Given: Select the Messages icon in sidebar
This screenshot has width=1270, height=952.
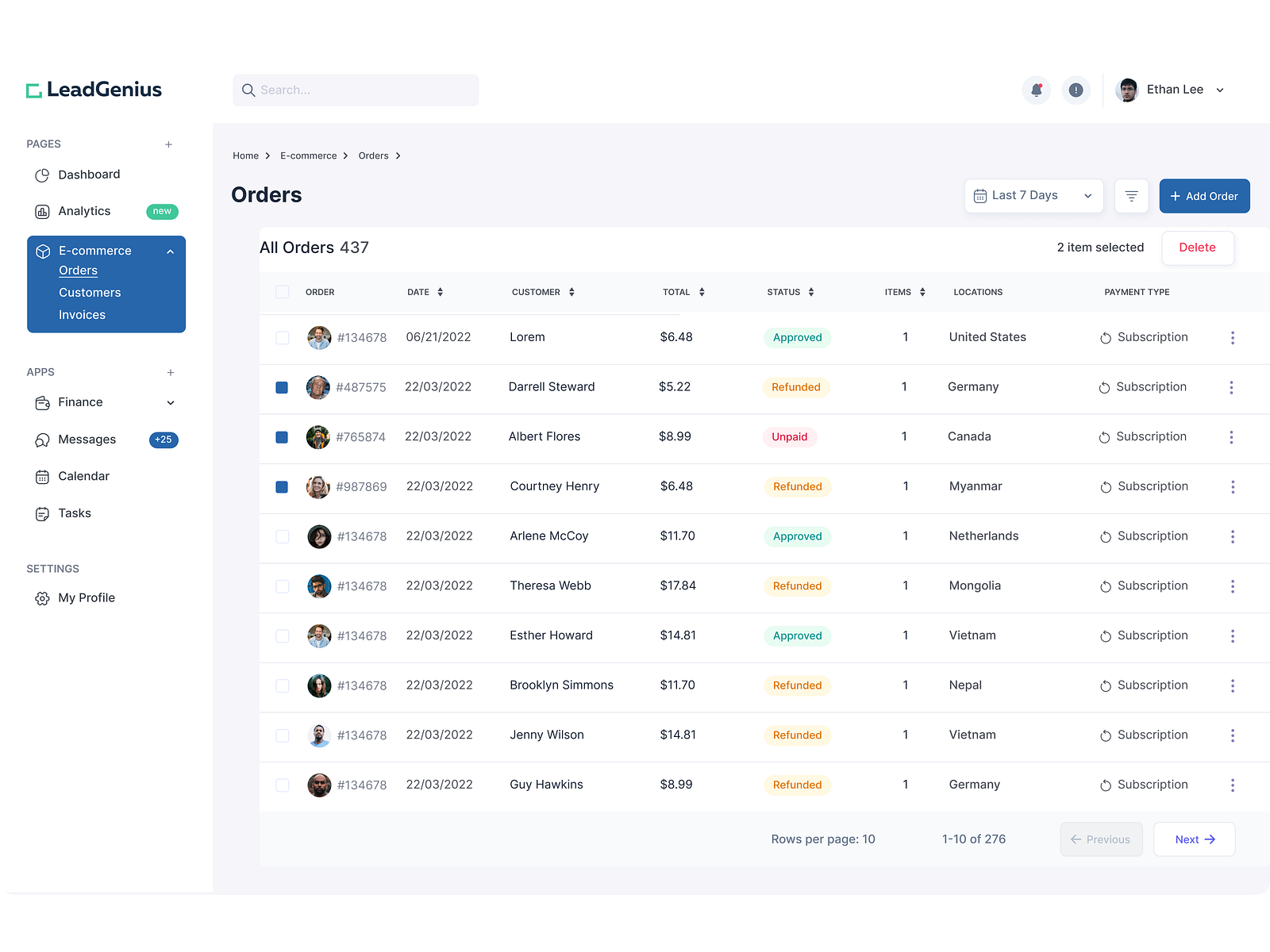Looking at the screenshot, I should pyautogui.click(x=42, y=440).
